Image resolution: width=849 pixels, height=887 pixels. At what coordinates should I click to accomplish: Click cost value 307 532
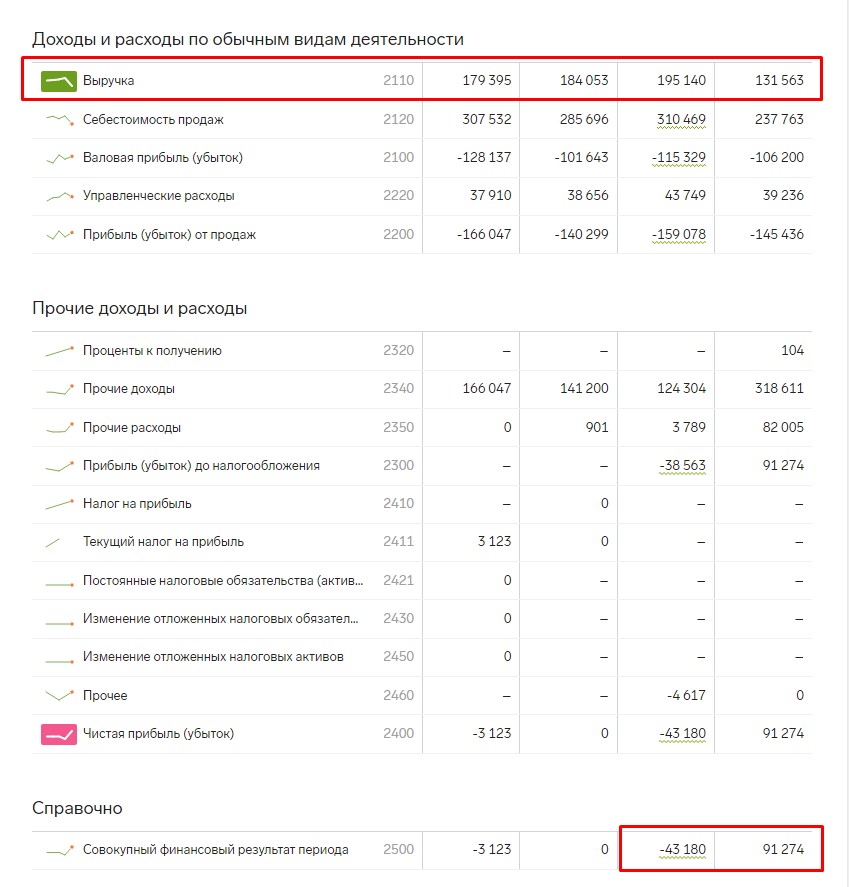pos(486,119)
